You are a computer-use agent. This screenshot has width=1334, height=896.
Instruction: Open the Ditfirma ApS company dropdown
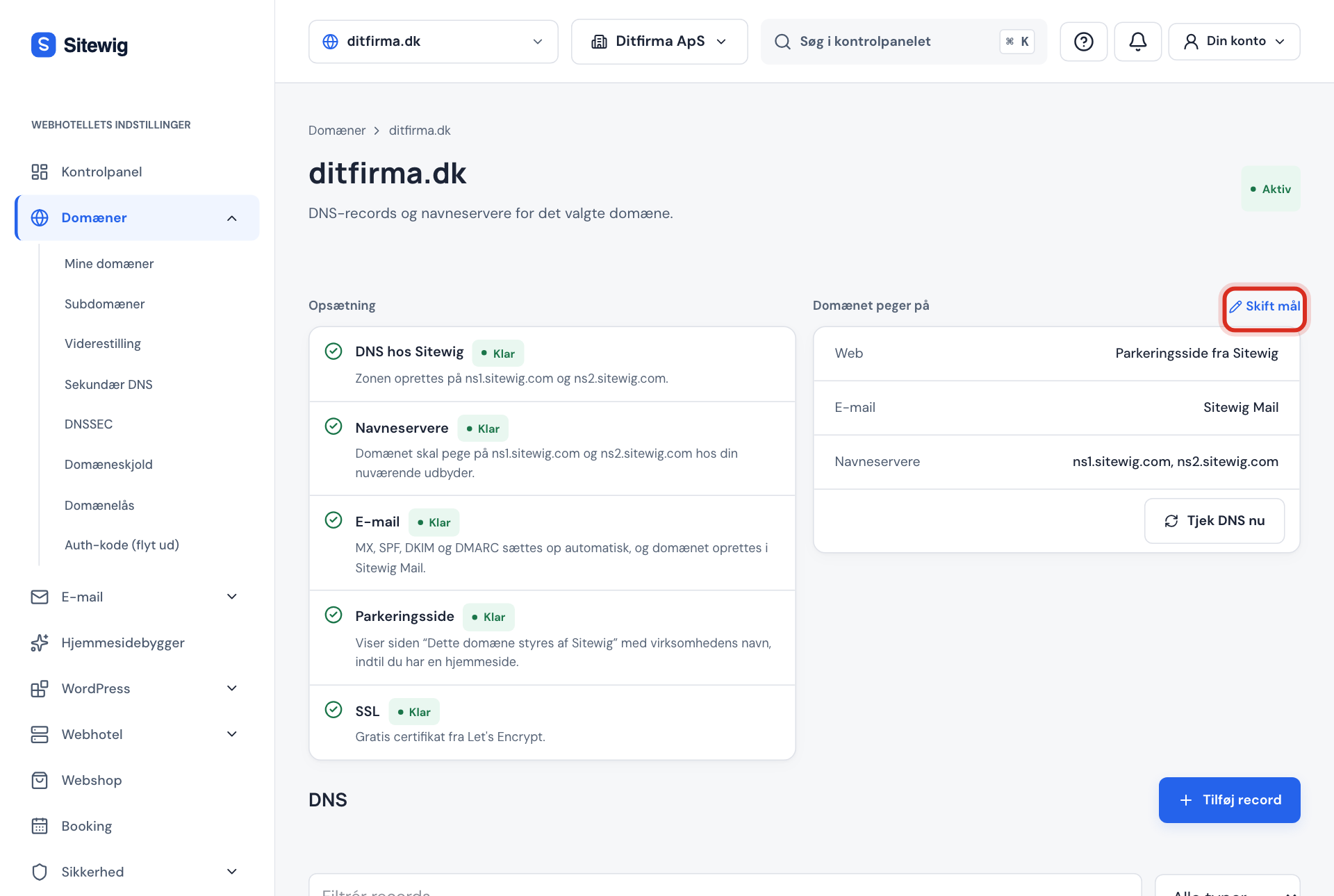click(x=659, y=42)
